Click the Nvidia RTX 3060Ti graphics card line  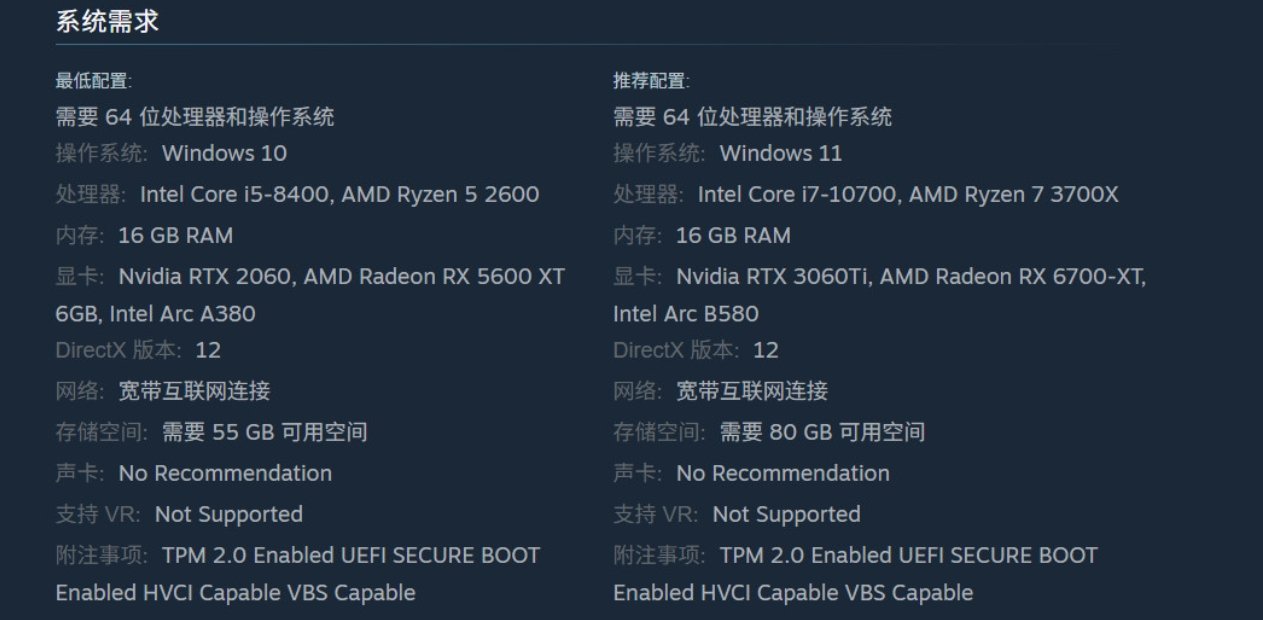click(910, 276)
